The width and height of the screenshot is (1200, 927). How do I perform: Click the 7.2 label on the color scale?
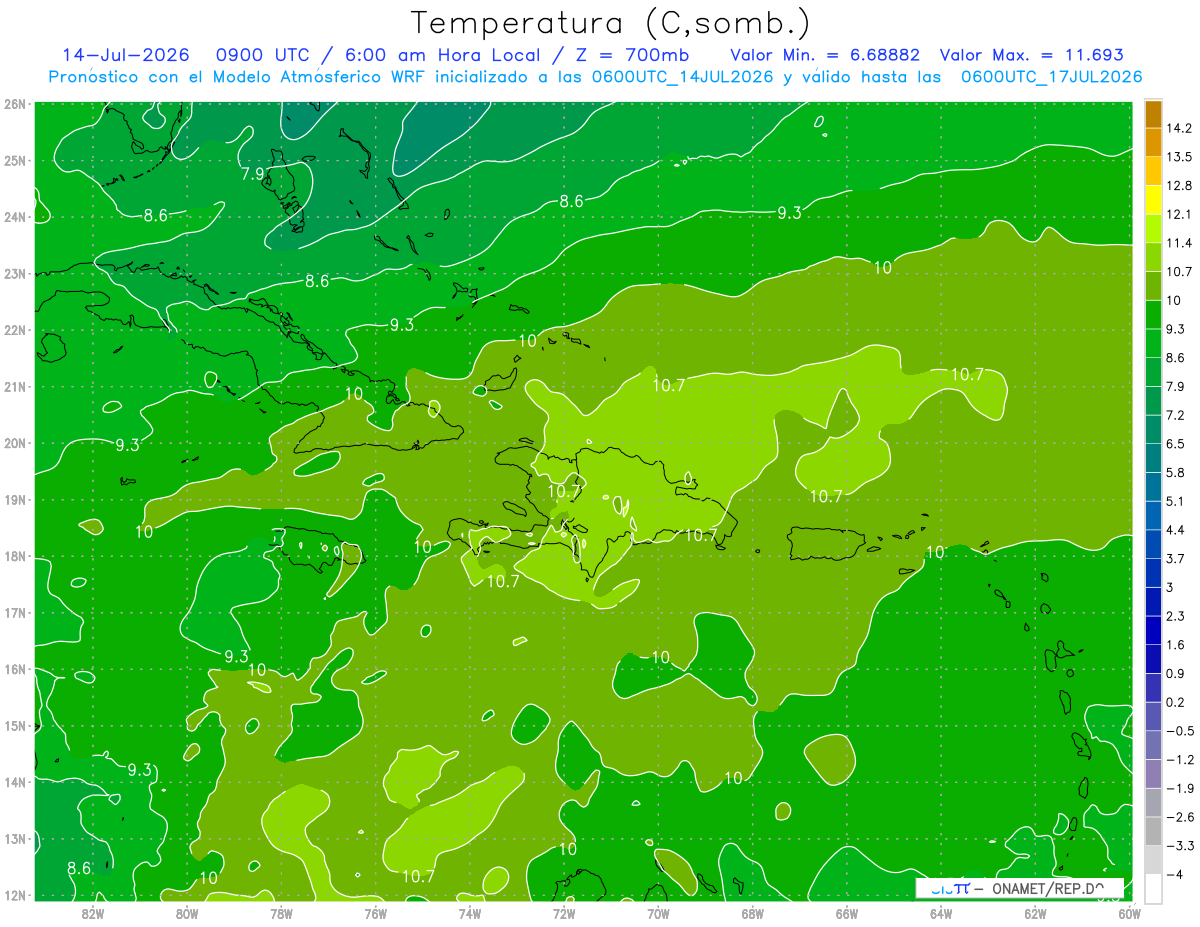click(x=1176, y=415)
